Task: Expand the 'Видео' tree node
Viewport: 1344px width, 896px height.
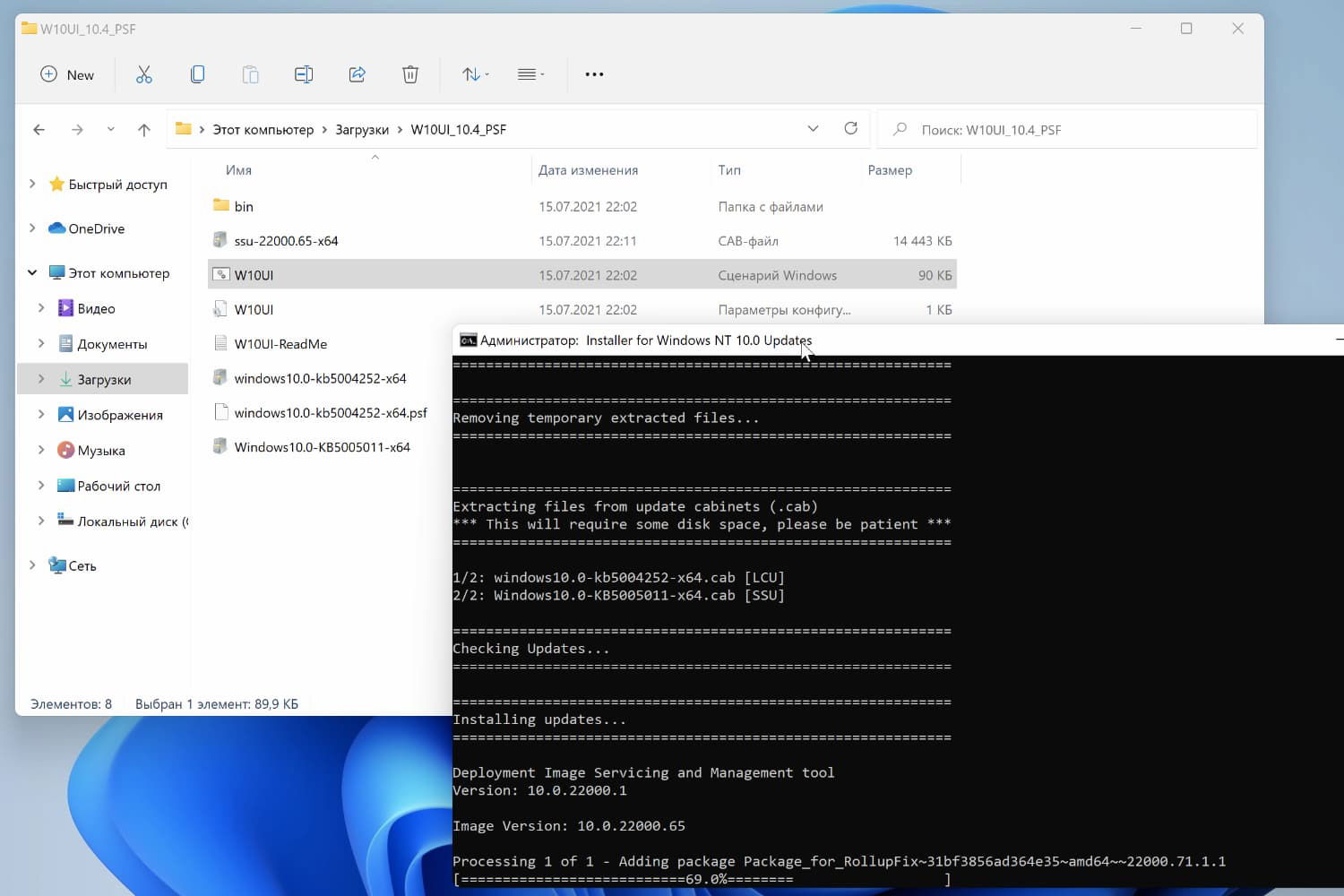Action: 41,308
